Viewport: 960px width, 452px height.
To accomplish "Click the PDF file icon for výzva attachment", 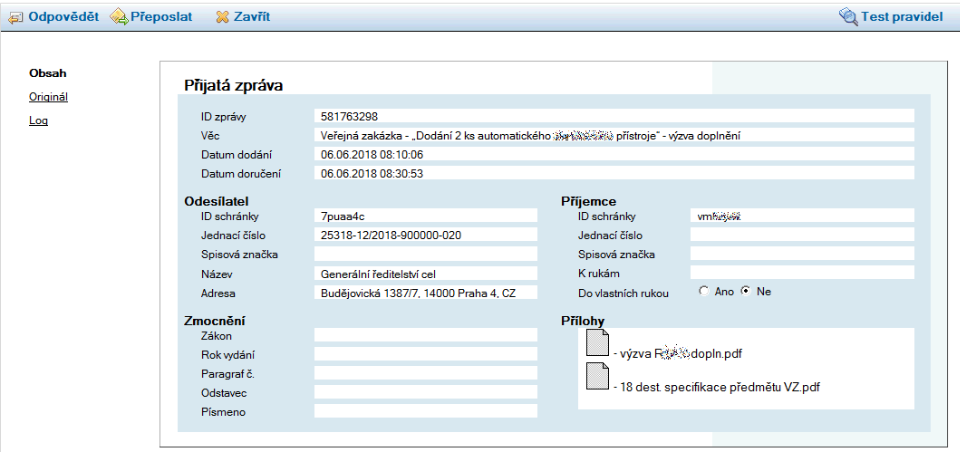I will 597,345.
